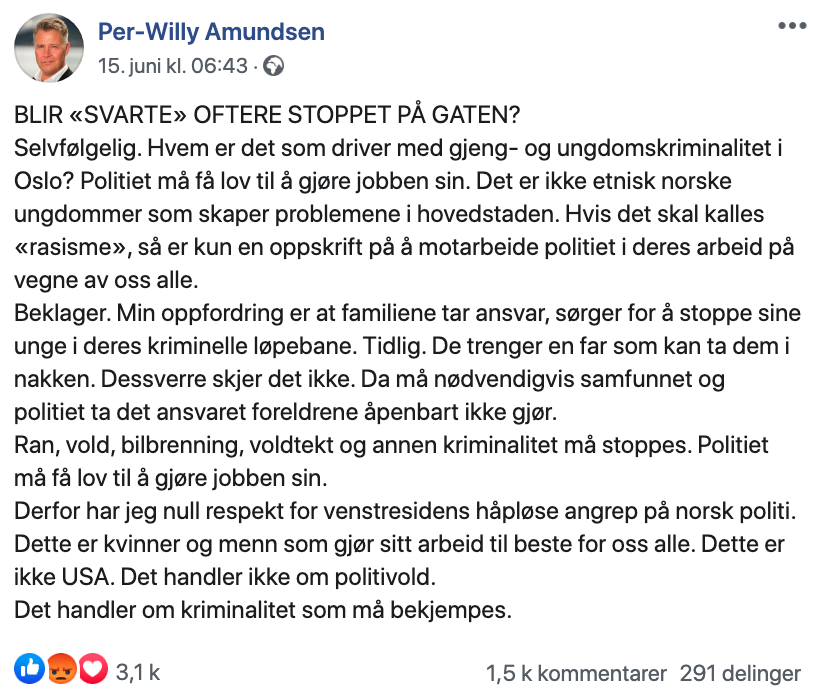Show the 1,5 k kommentarer
821x700 pixels.
tap(576, 673)
